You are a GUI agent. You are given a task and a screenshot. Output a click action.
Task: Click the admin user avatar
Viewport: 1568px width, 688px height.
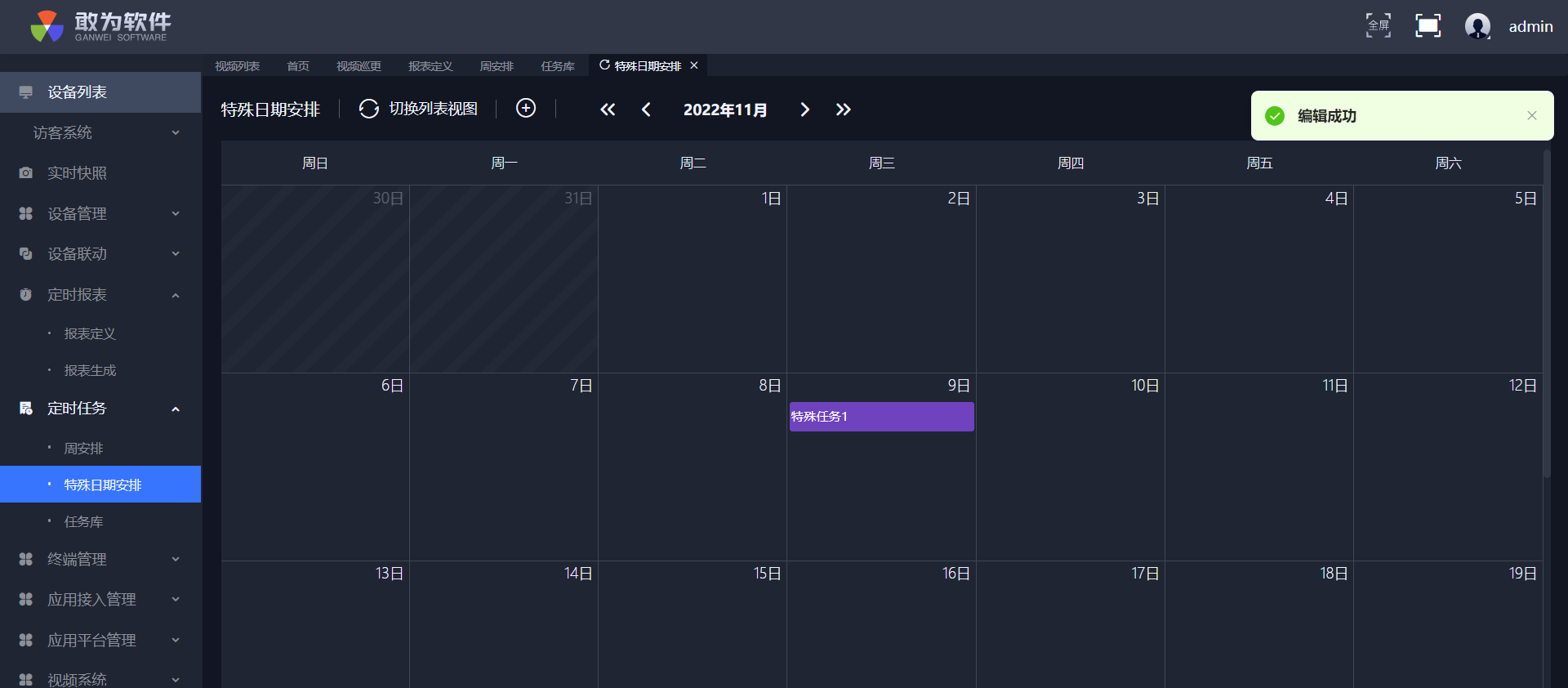click(1477, 26)
